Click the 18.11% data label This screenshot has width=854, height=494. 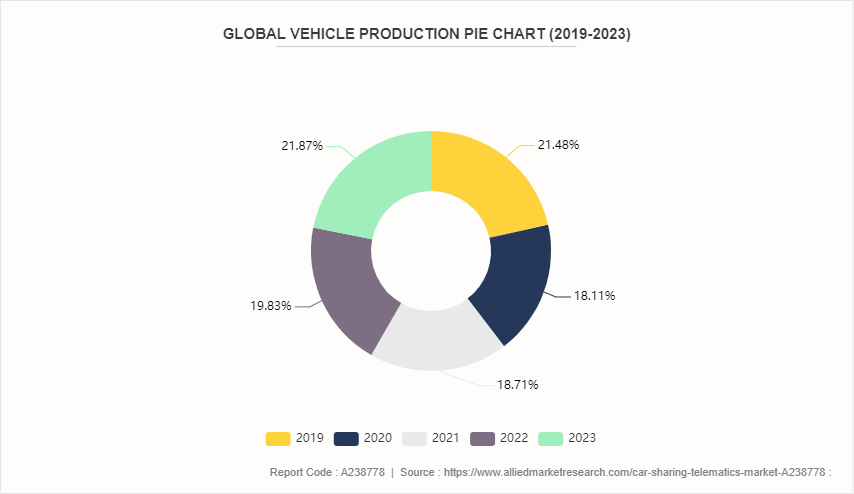[x=594, y=296]
